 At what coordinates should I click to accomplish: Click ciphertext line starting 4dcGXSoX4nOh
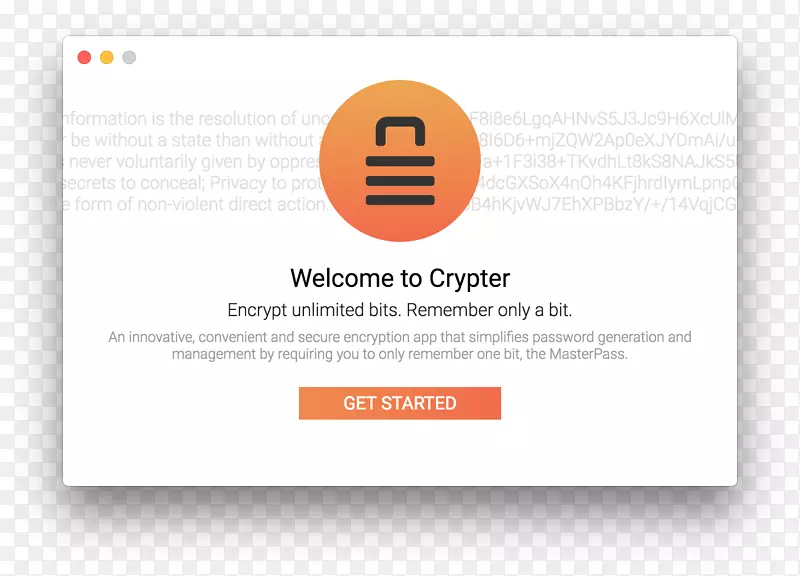click(607, 183)
